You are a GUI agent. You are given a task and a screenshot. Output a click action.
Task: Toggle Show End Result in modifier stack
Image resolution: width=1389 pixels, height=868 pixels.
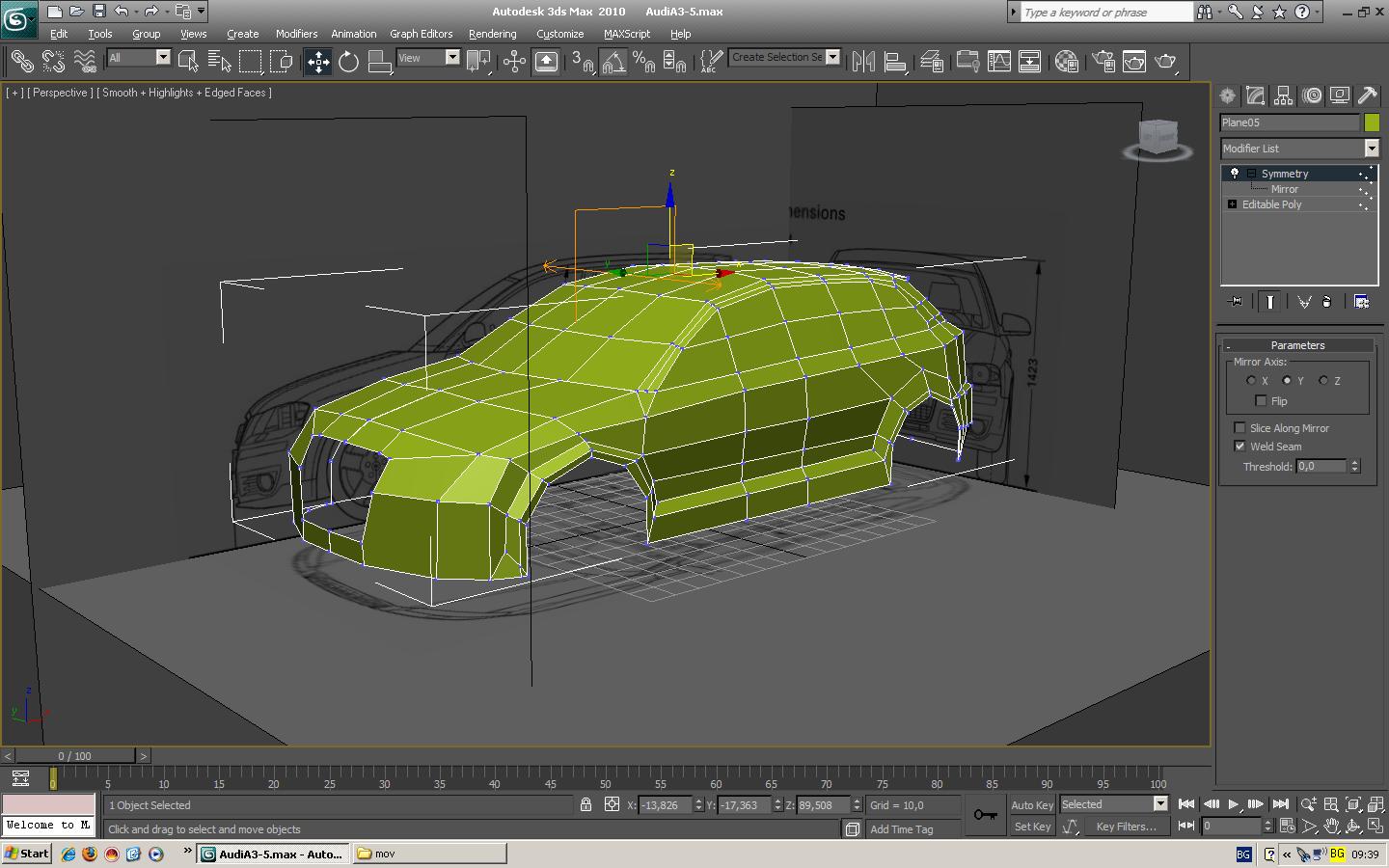(1270, 302)
